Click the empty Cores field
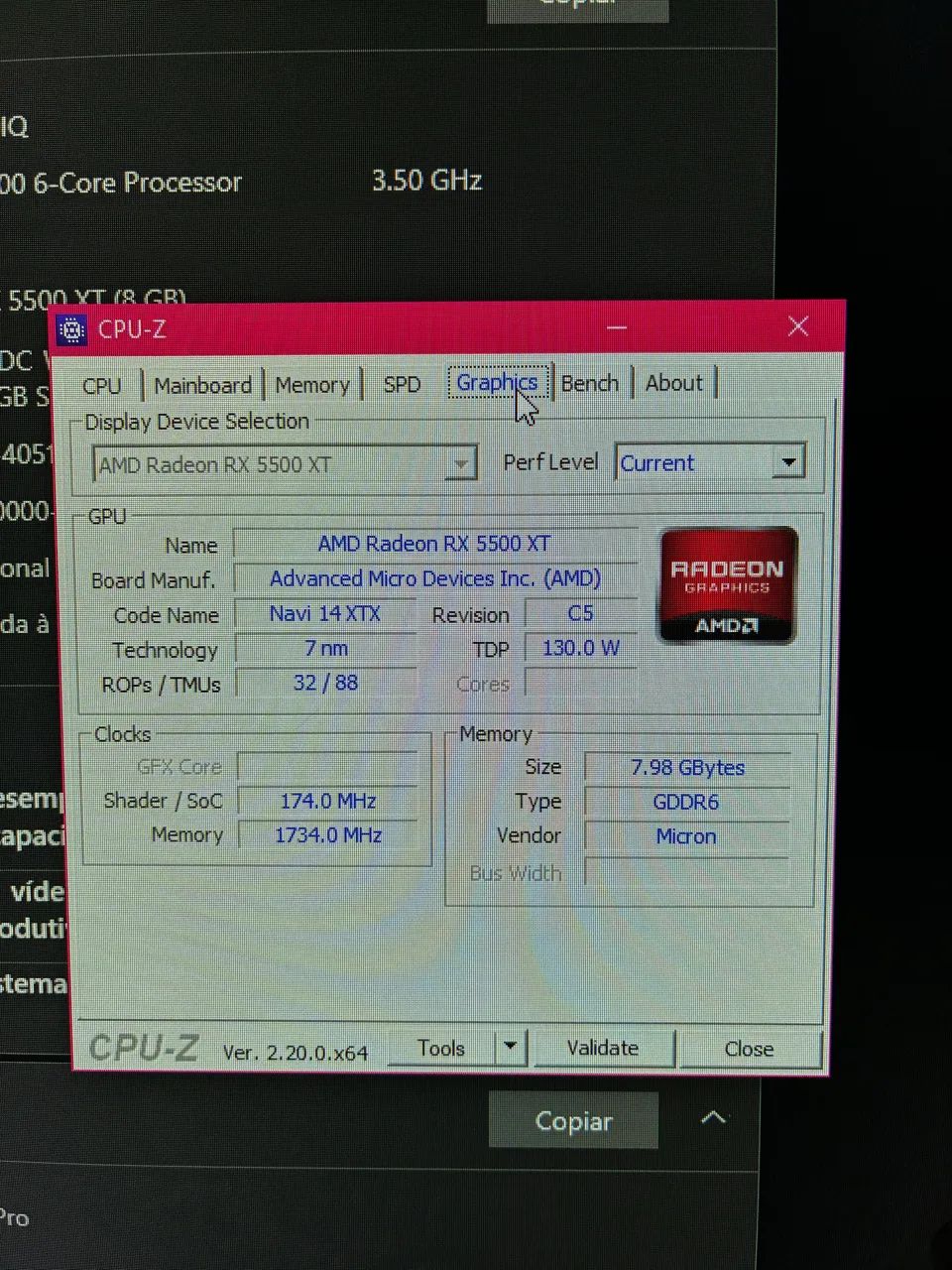 pyautogui.click(x=580, y=683)
